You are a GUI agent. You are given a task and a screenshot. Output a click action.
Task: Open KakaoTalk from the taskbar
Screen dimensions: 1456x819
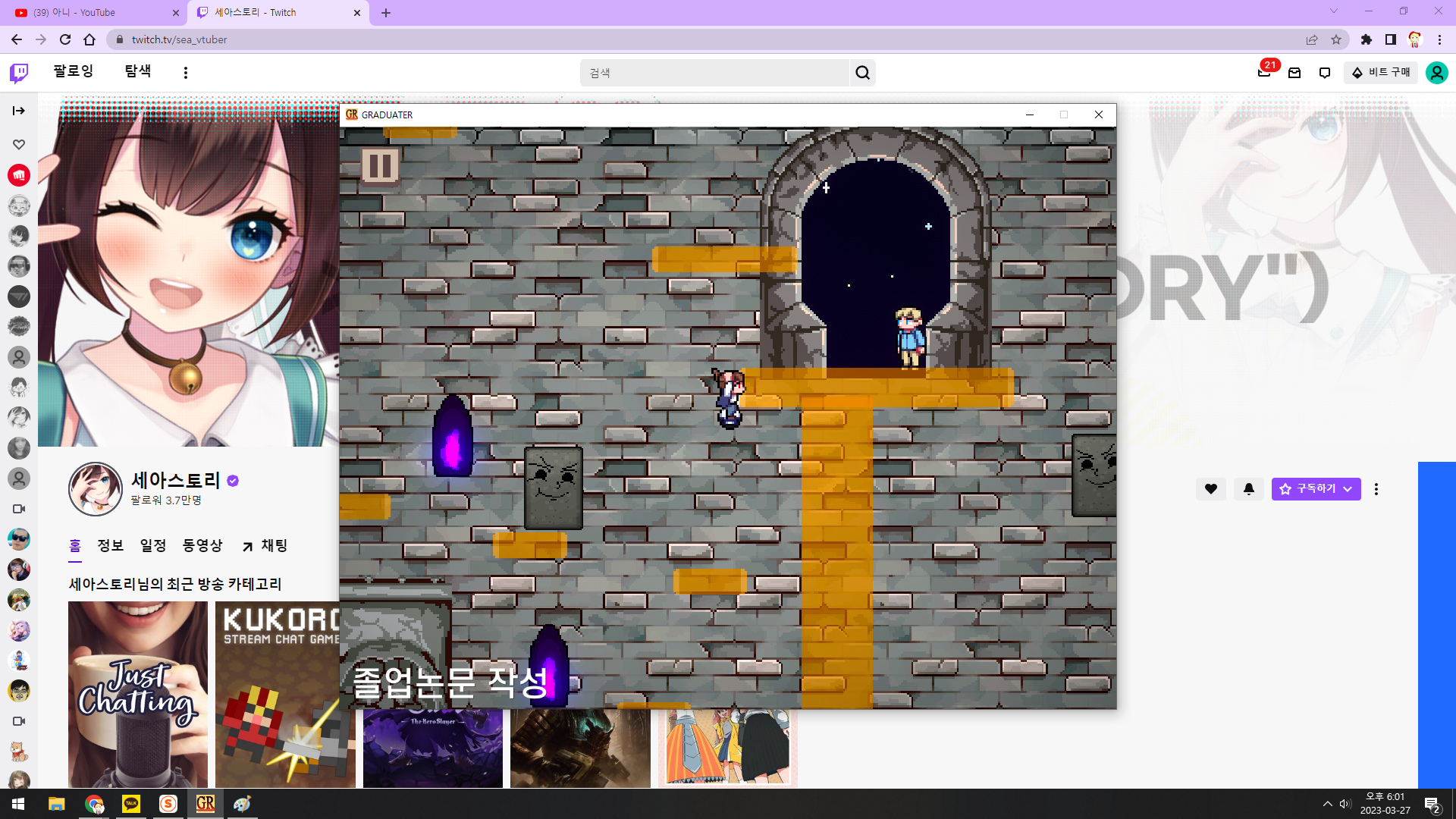tap(131, 804)
